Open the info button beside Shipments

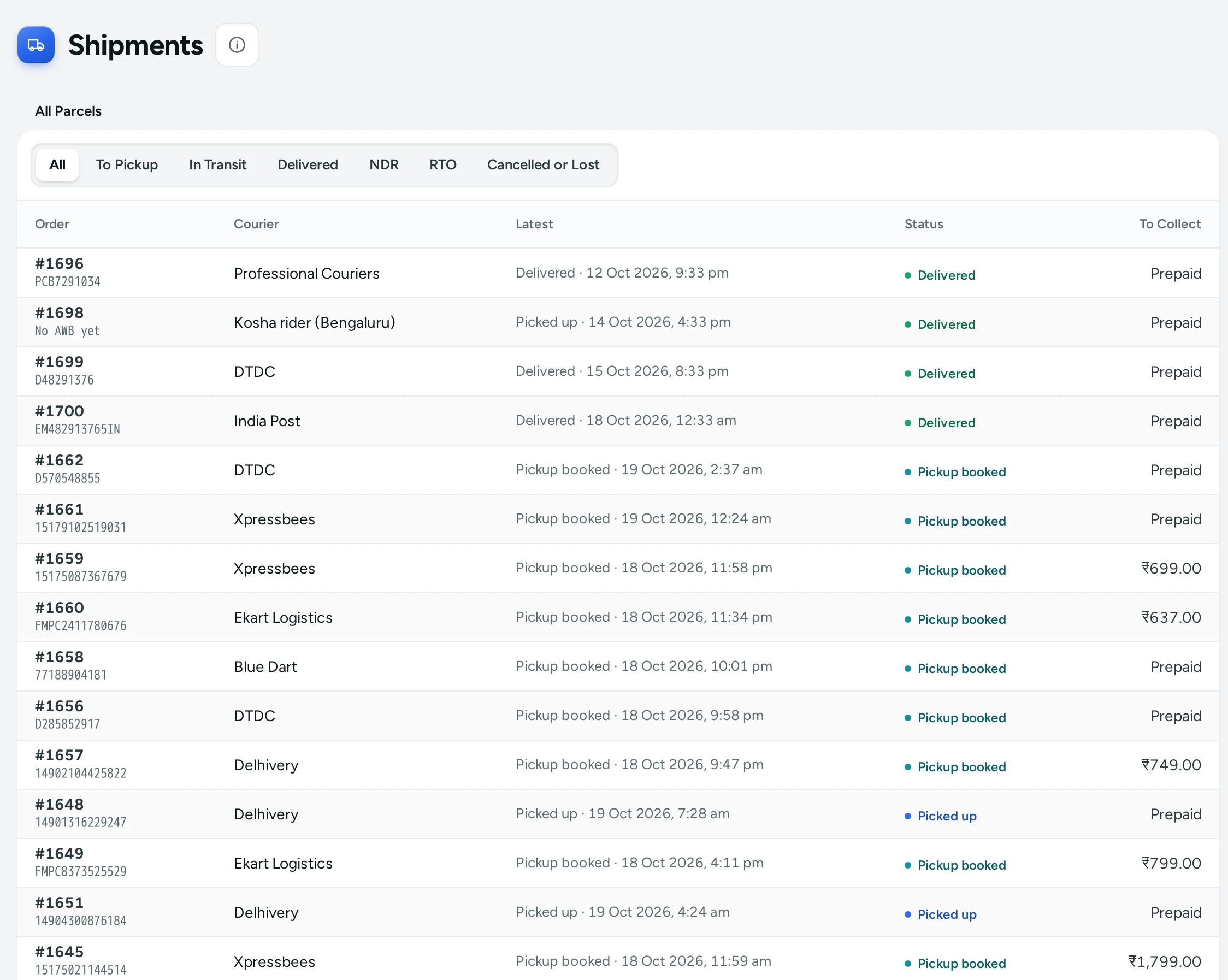(237, 45)
